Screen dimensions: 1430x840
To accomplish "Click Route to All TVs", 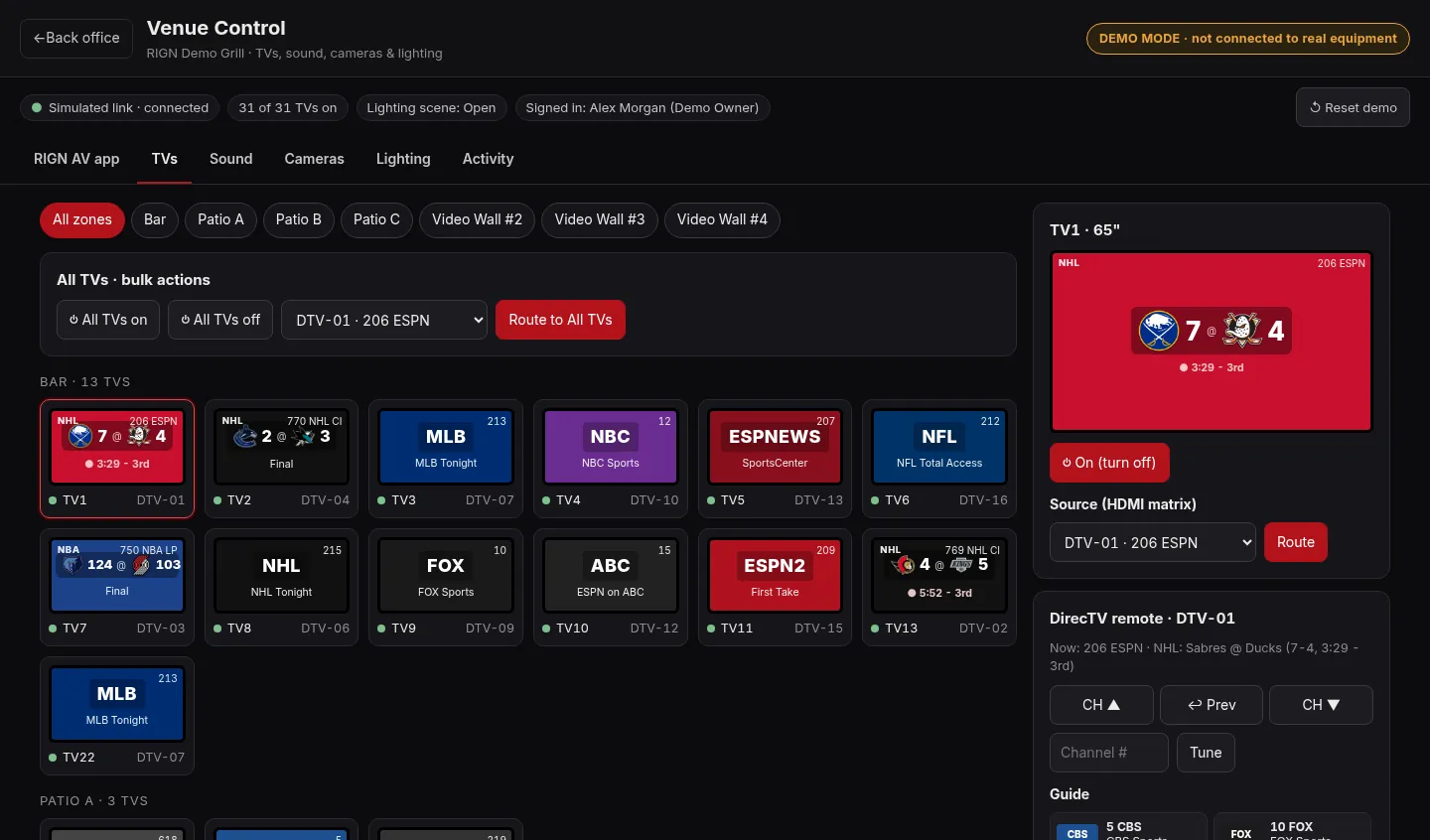I will [x=560, y=320].
